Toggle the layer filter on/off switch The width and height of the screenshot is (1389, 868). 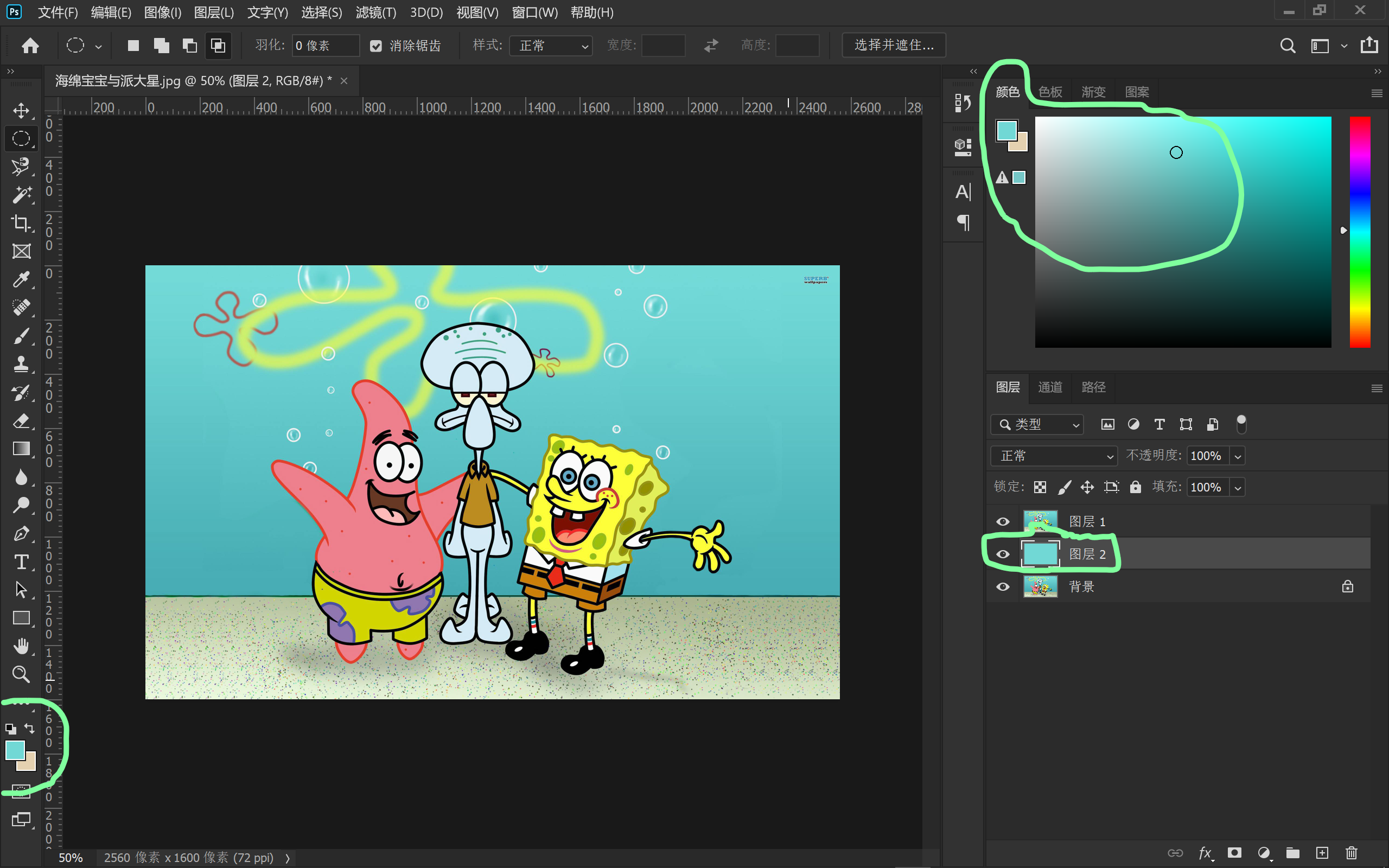click(x=1241, y=424)
